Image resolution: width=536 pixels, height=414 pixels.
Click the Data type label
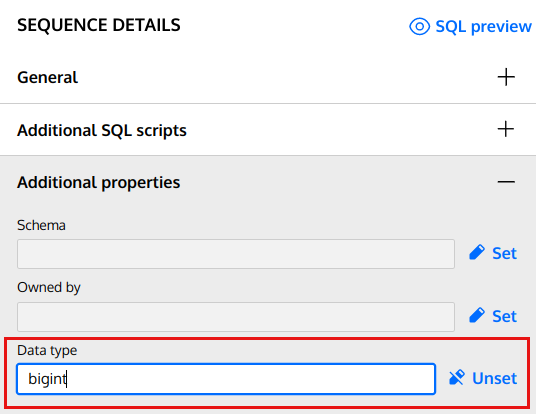[x=47, y=351]
